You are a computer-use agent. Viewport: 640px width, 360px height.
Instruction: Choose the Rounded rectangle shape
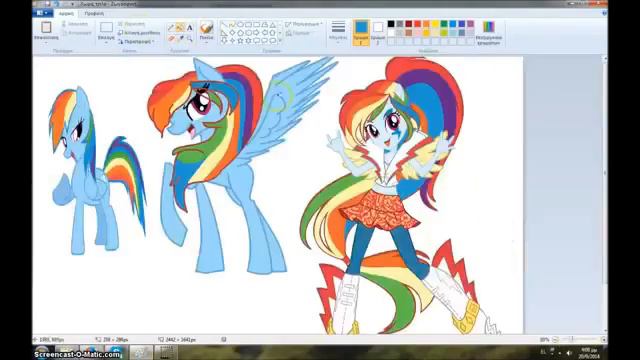coord(256,25)
